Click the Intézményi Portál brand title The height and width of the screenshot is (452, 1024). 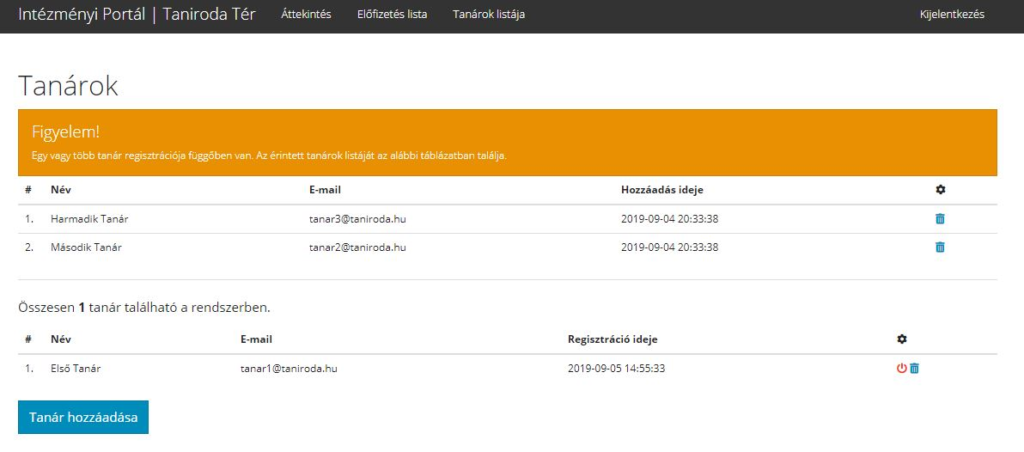136,15
